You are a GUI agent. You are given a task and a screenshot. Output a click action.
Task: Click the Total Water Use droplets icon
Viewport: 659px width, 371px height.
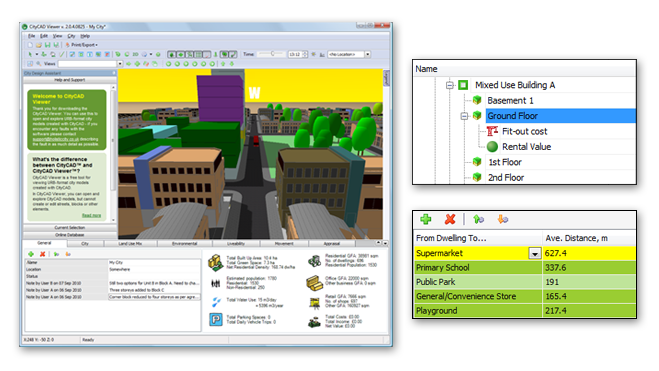pos(216,302)
